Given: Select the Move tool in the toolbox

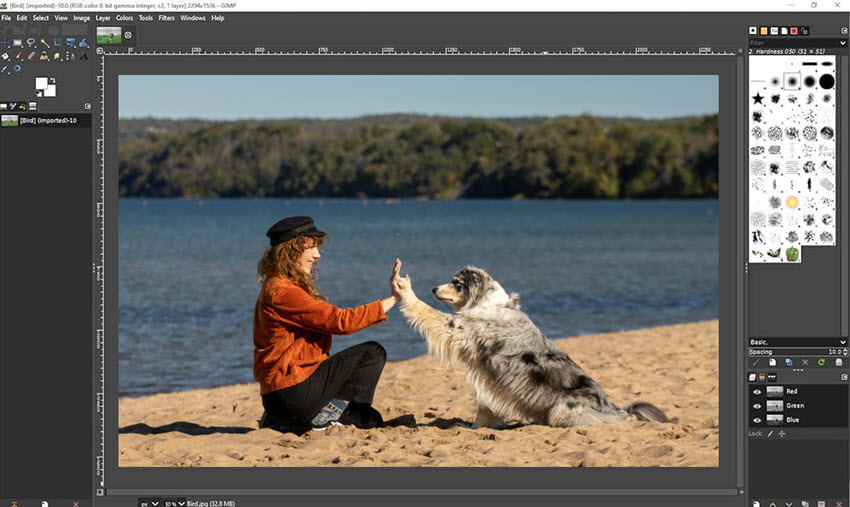Looking at the screenshot, I should (x=6, y=43).
